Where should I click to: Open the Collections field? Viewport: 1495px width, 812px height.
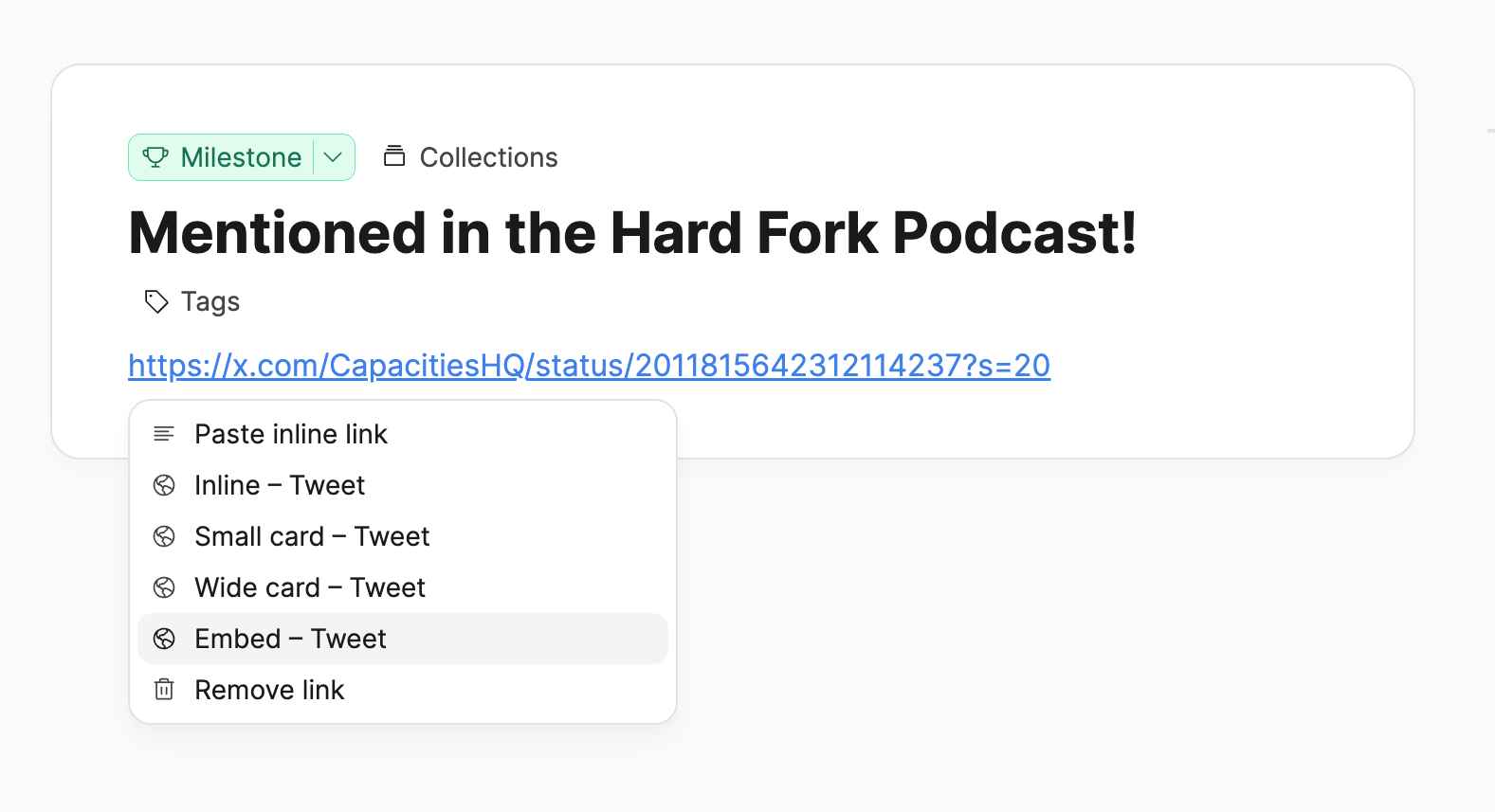(488, 157)
